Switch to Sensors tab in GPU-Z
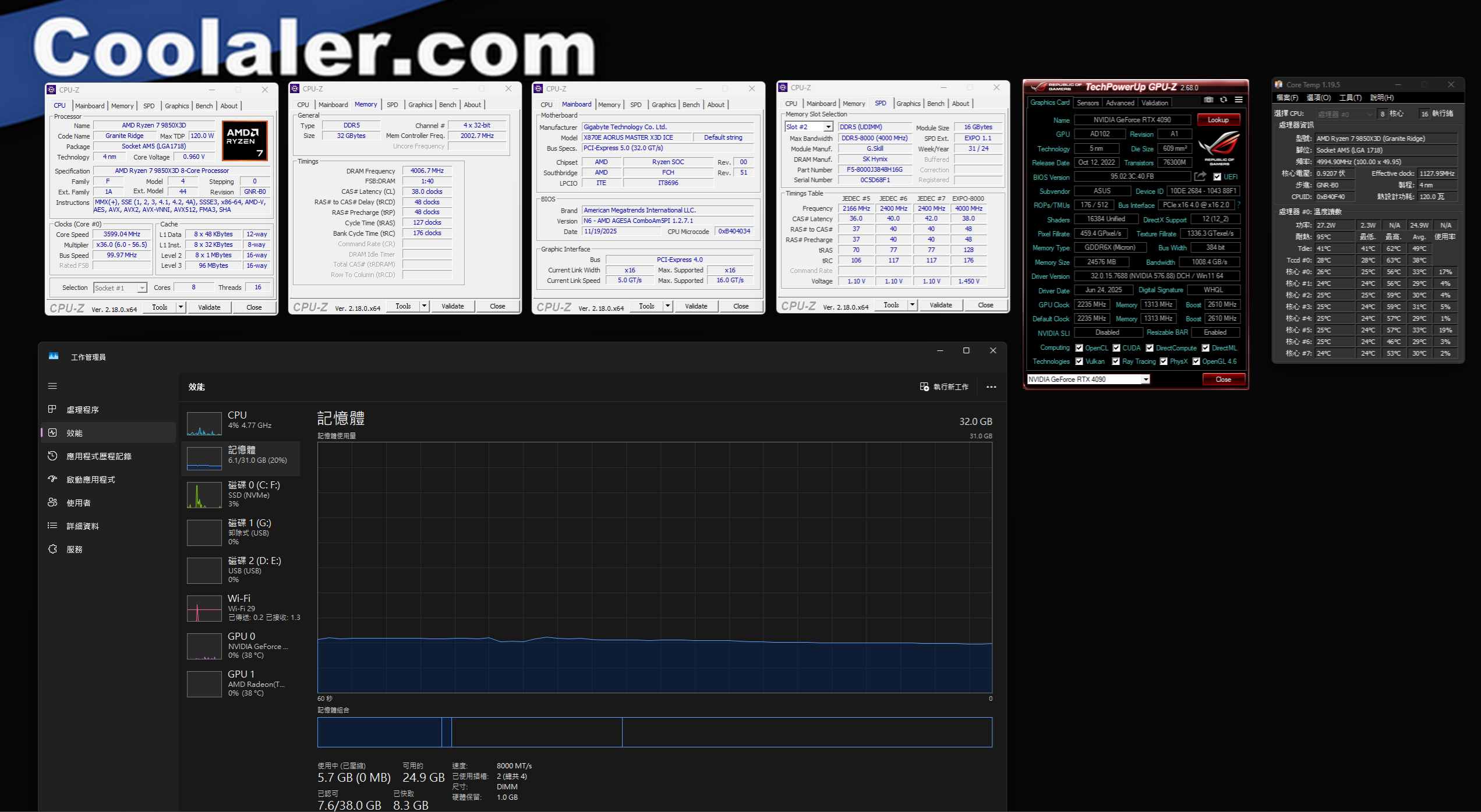The width and height of the screenshot is (1481, 812). point(1087,103)
